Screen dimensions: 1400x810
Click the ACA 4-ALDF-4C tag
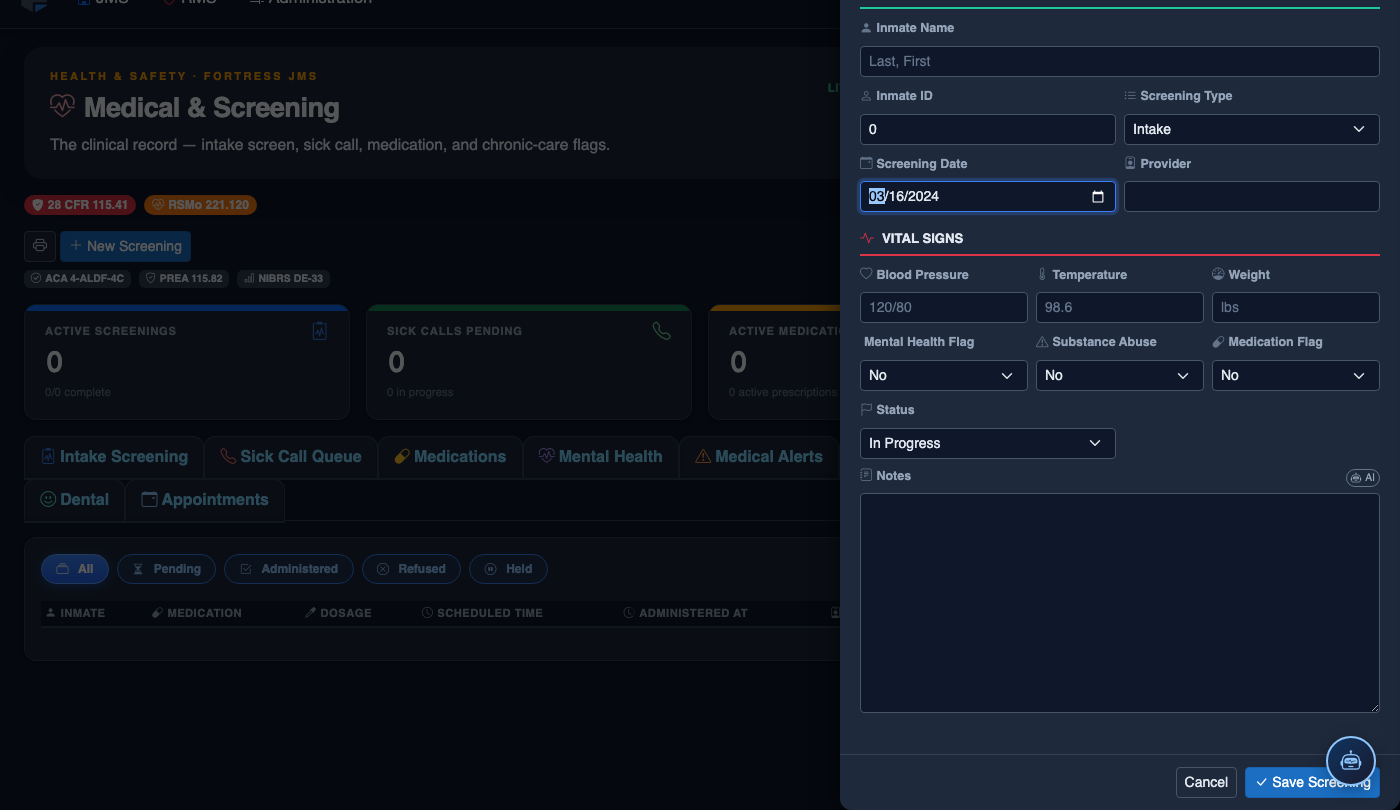78,279
